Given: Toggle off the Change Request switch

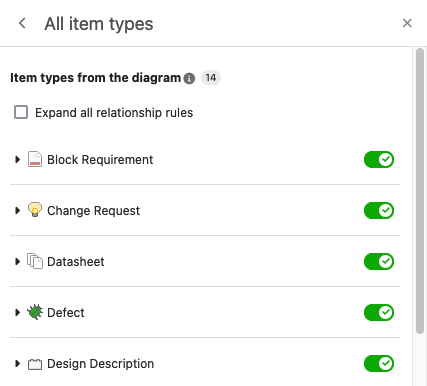Looking at the screenshot, I should point(379,210).
